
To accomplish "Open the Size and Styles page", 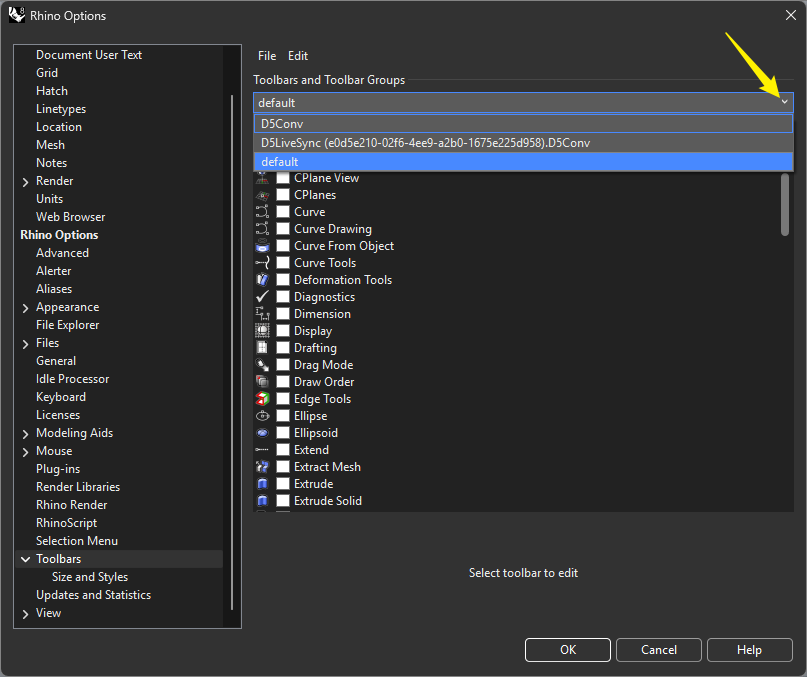I will point(90,577).
